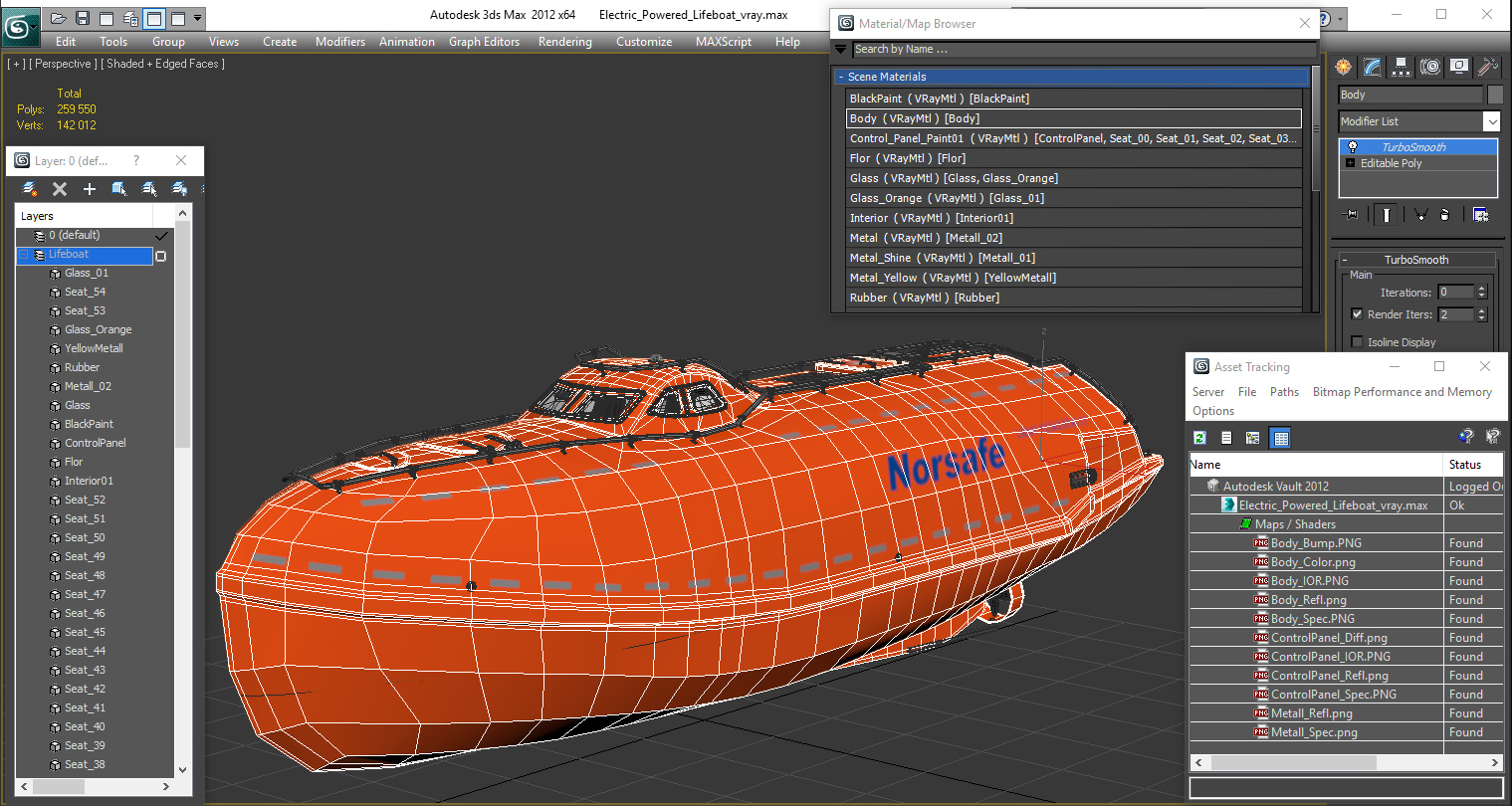This screenshot has width=1512, height=806.
Task: Open the Modify tab in the command panel
Action: [1373, 67]
